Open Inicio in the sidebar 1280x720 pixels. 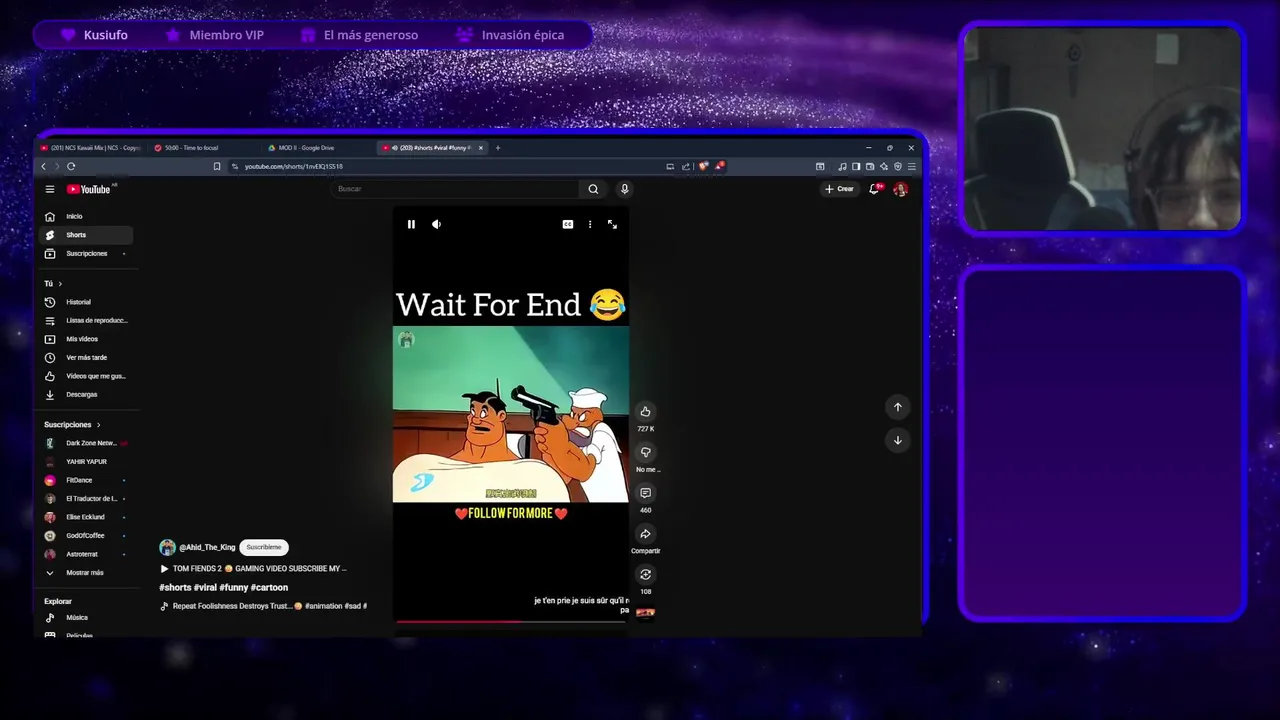coord(86,216)
